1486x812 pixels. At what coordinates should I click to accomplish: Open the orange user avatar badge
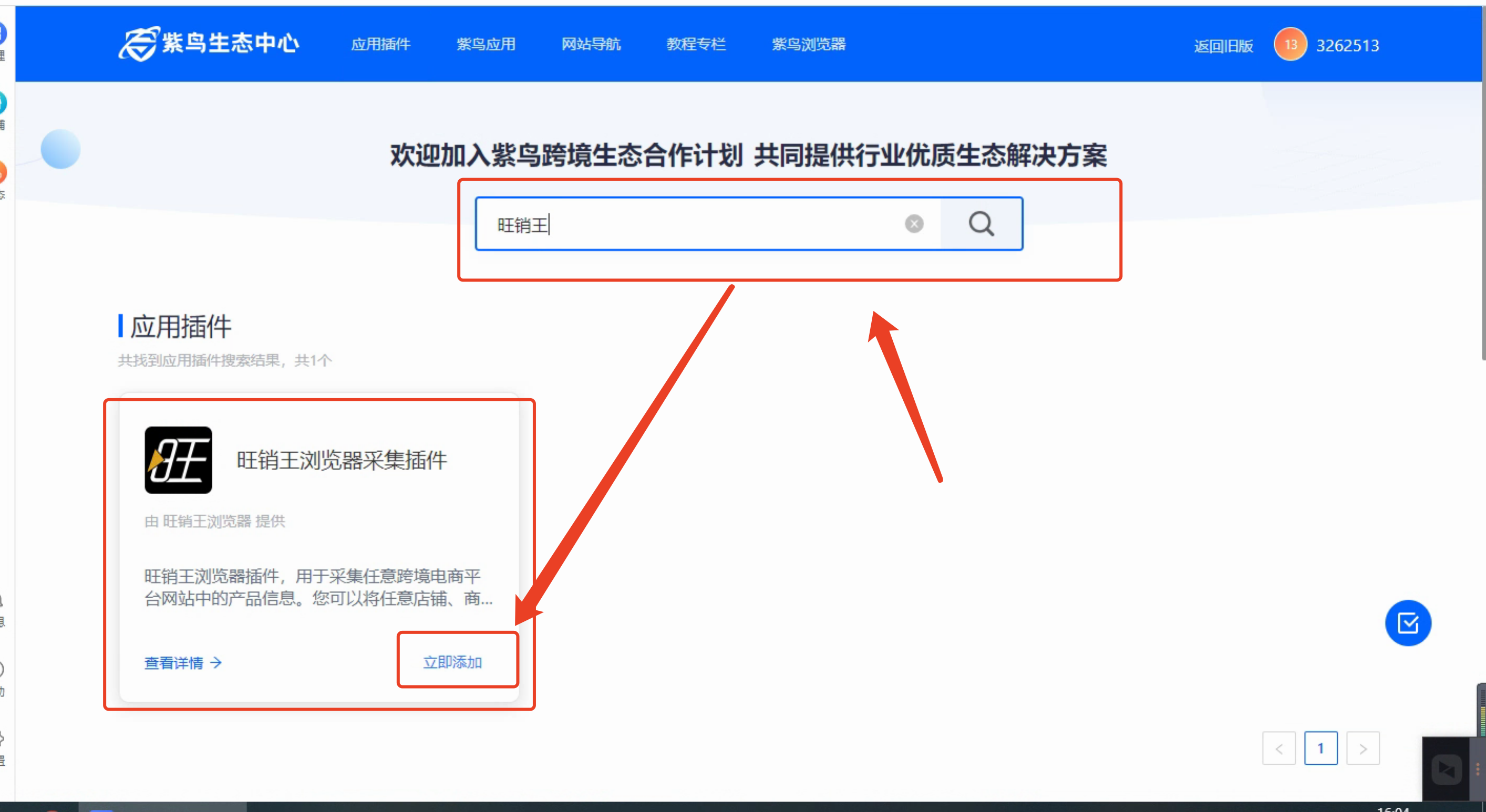tap(1291, 45)
